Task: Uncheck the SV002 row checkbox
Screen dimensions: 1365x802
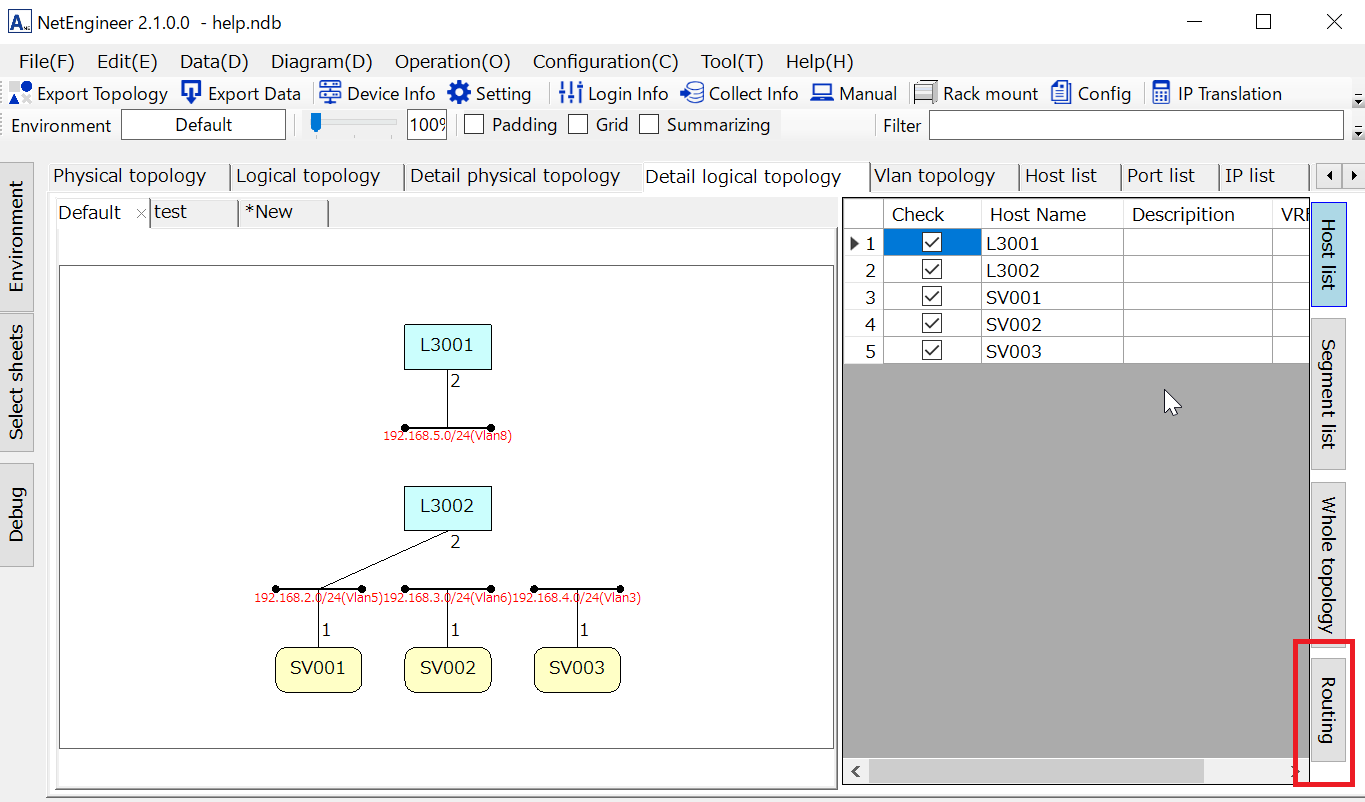Action: click(x=932, y=324)
